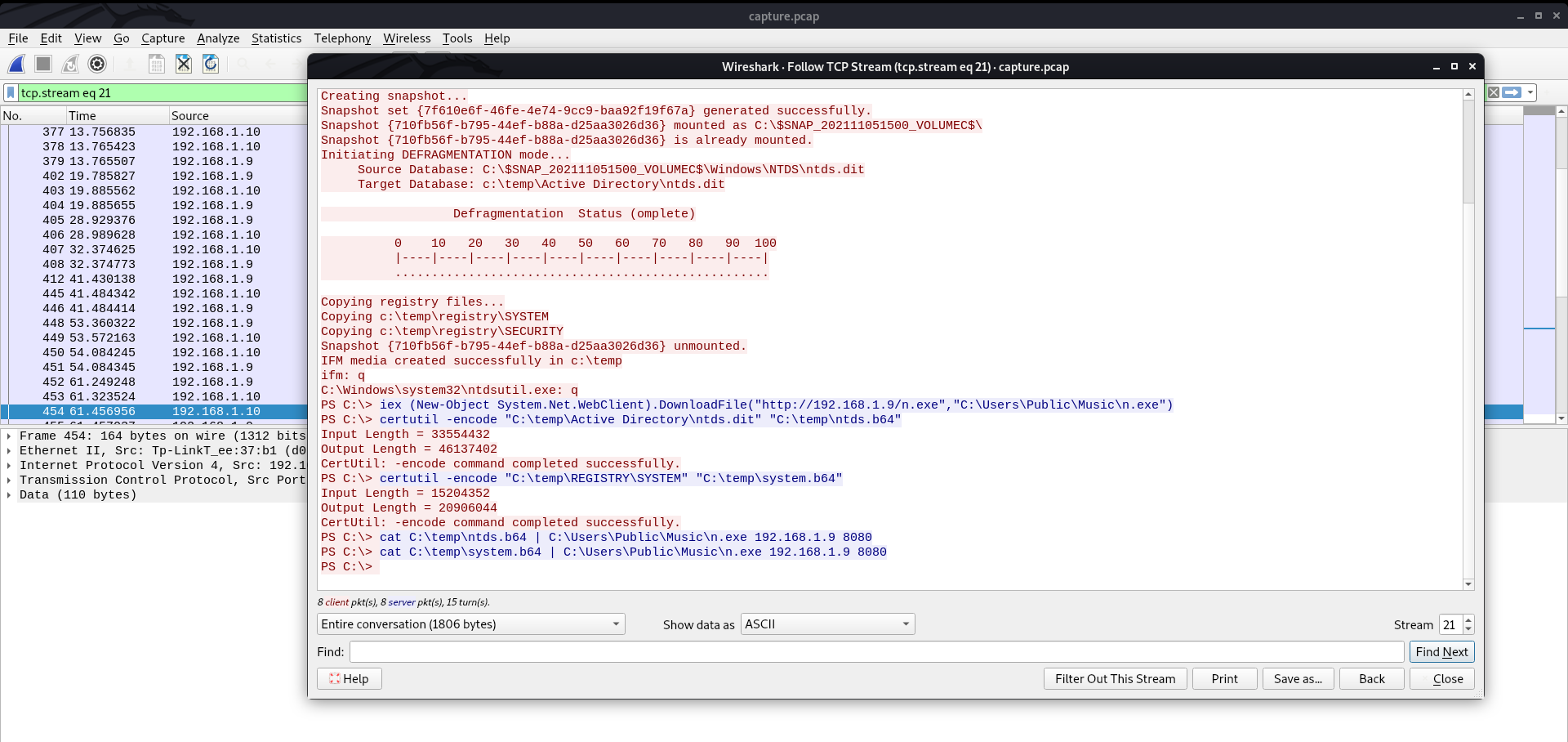The height and width of the screenshot is (742, 1568).
Task: Open the Telephony menu
Action: point(342,38)
